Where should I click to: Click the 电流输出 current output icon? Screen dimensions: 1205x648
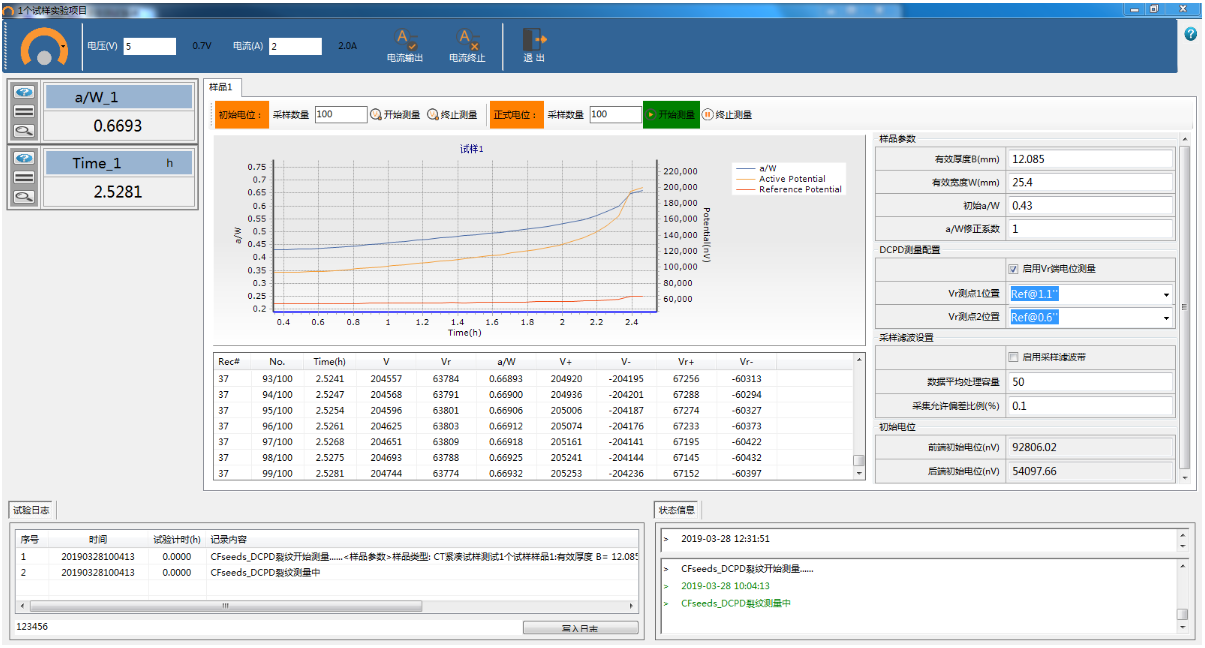coord(405,40)
